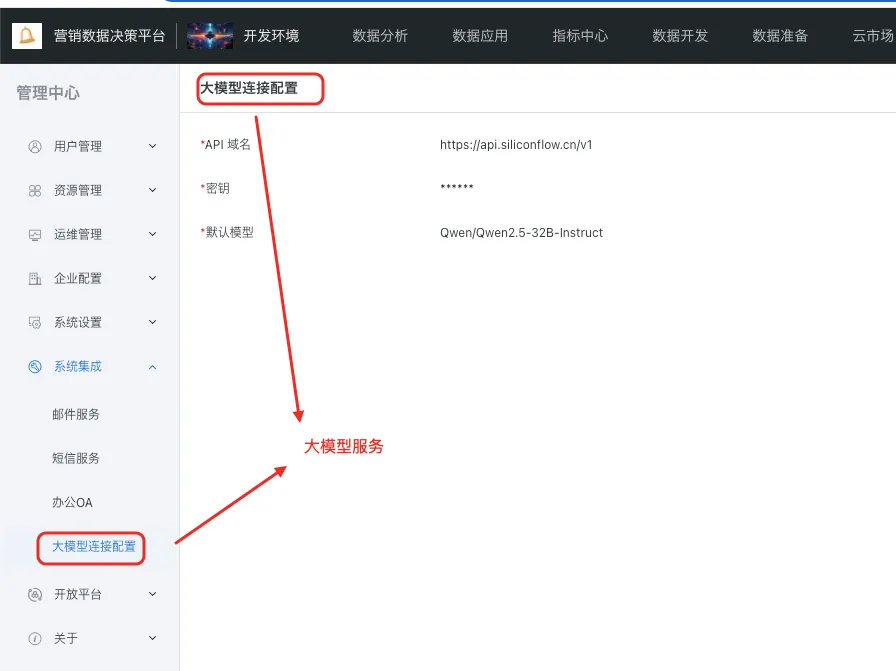Click the bell logo icon
Viewport: 896px width, 671px height.
pyautogui.click(x=27, y=35)
